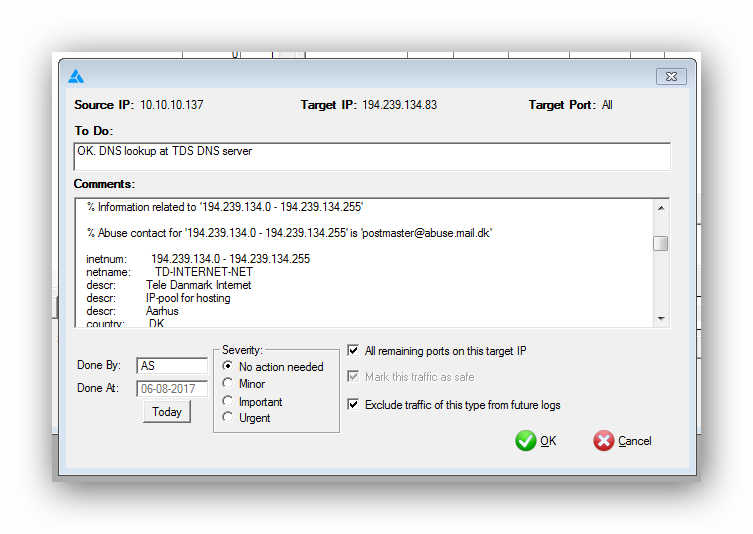Viewport: 753px width, 534px height.
Task: Click the Today button
Action: click(167, 412)
